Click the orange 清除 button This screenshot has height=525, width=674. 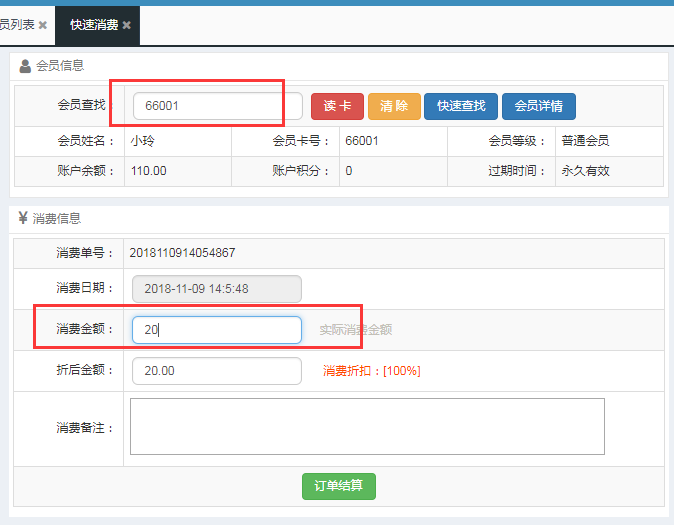coord(394,106)
